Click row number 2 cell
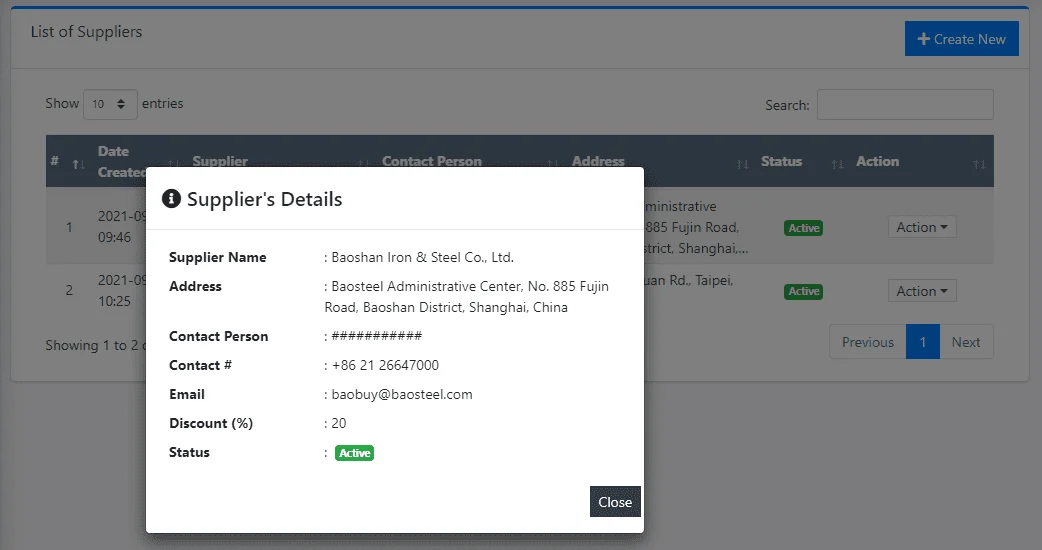Screen dimensions: 1042x550 coord(69,290)
